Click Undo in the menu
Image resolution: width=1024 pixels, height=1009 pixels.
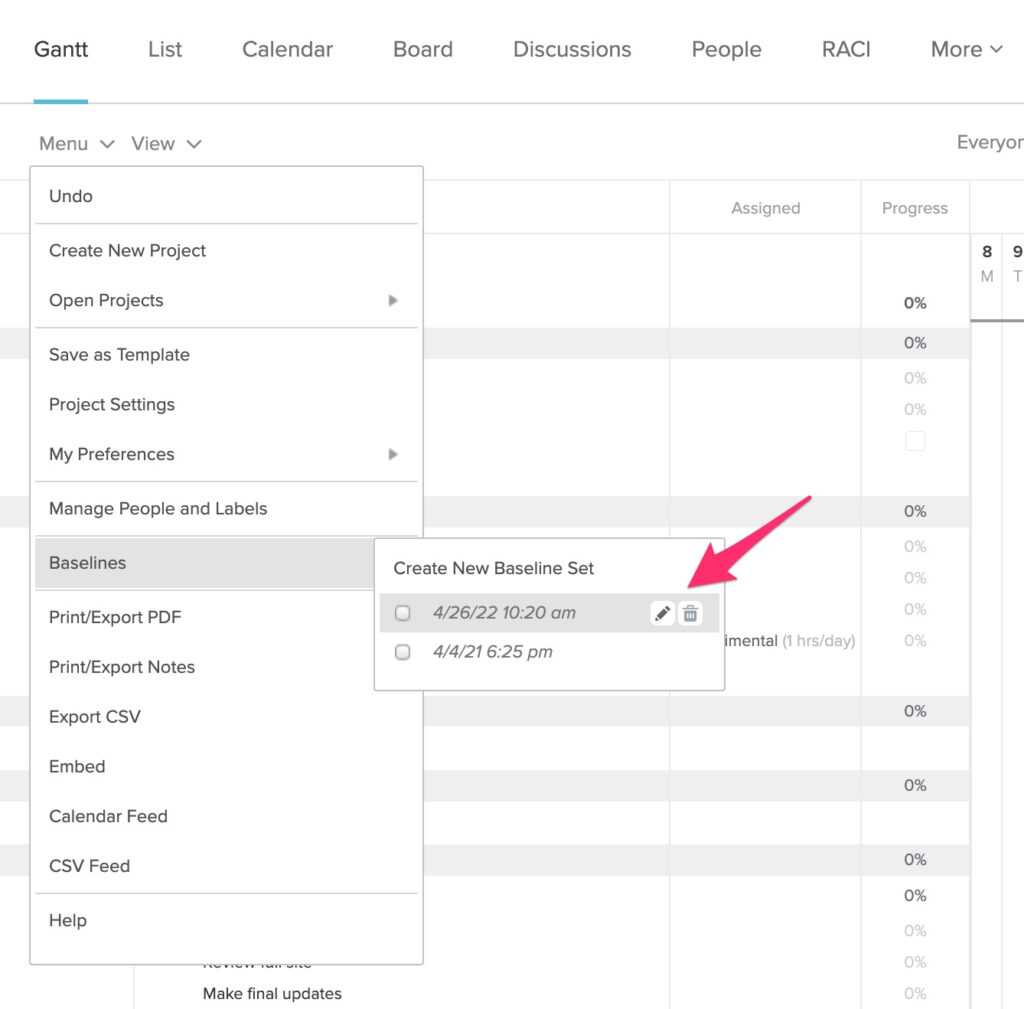coord(71,196)
